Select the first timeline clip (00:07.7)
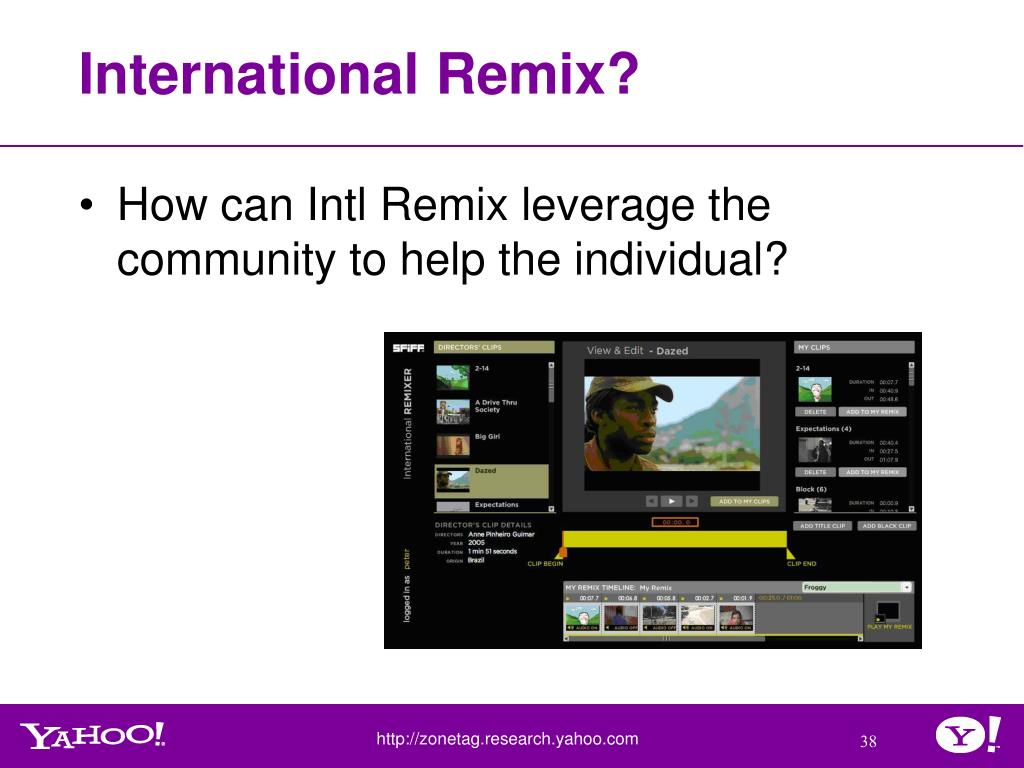The height and width of the screenshot is (768, 1024). click(x=582, y=615)
